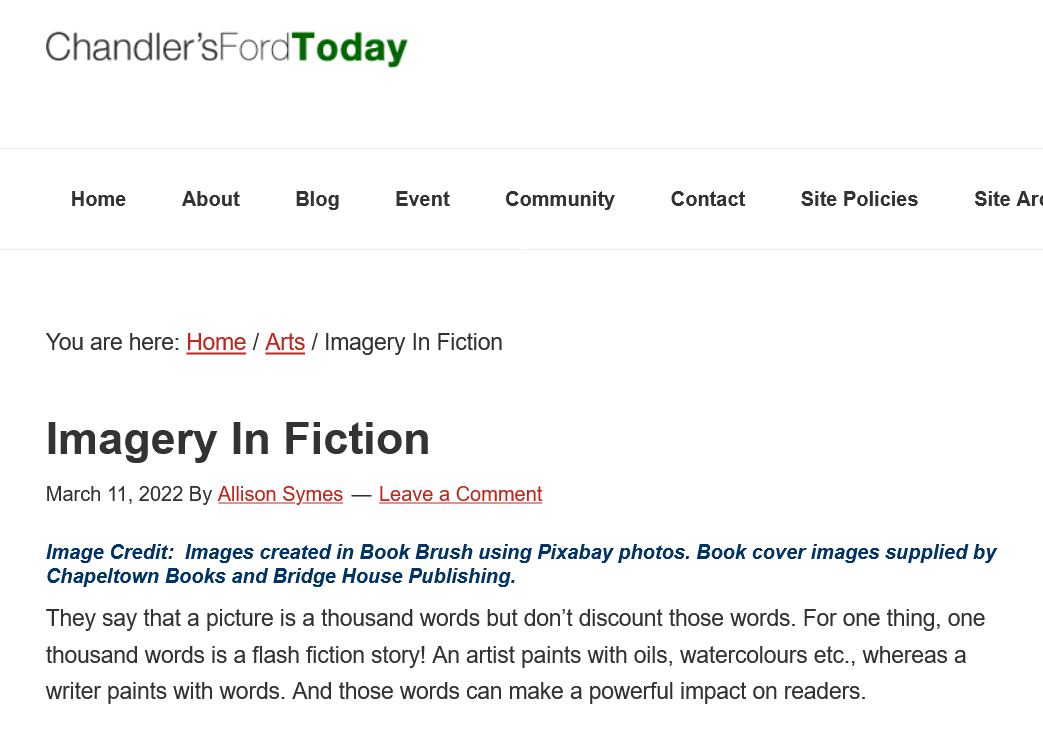This screenshot has height=732, width=1043.
Task: Open the About page from navigation
Action: [x=210, y=199]
